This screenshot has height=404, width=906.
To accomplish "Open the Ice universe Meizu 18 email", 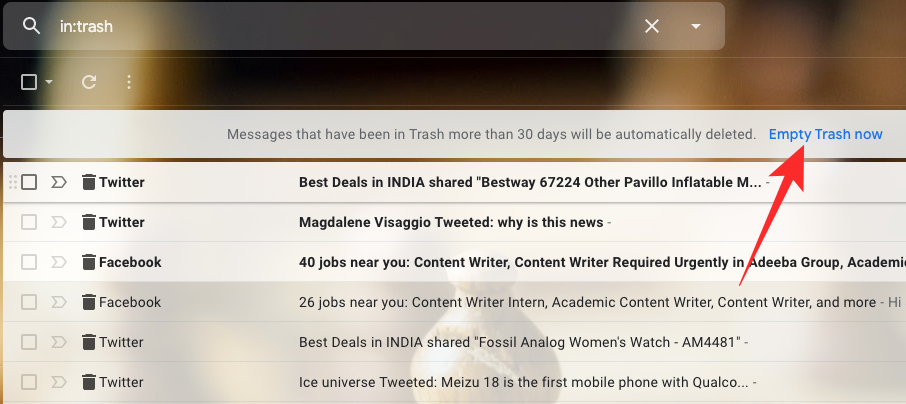I will [x=520, y=382].
